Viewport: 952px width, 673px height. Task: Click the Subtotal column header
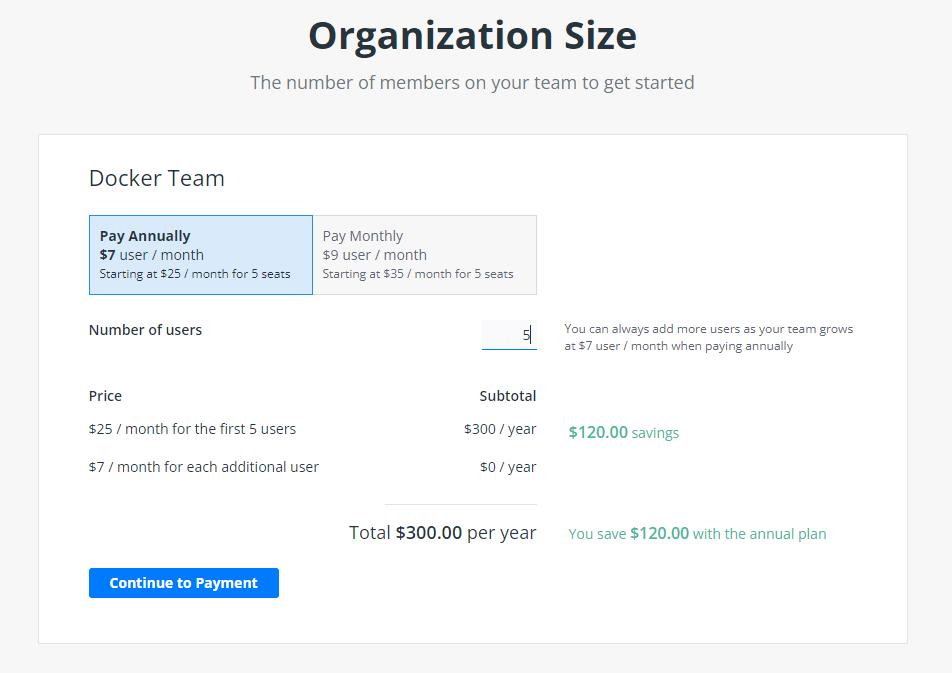tap(508, 396)
